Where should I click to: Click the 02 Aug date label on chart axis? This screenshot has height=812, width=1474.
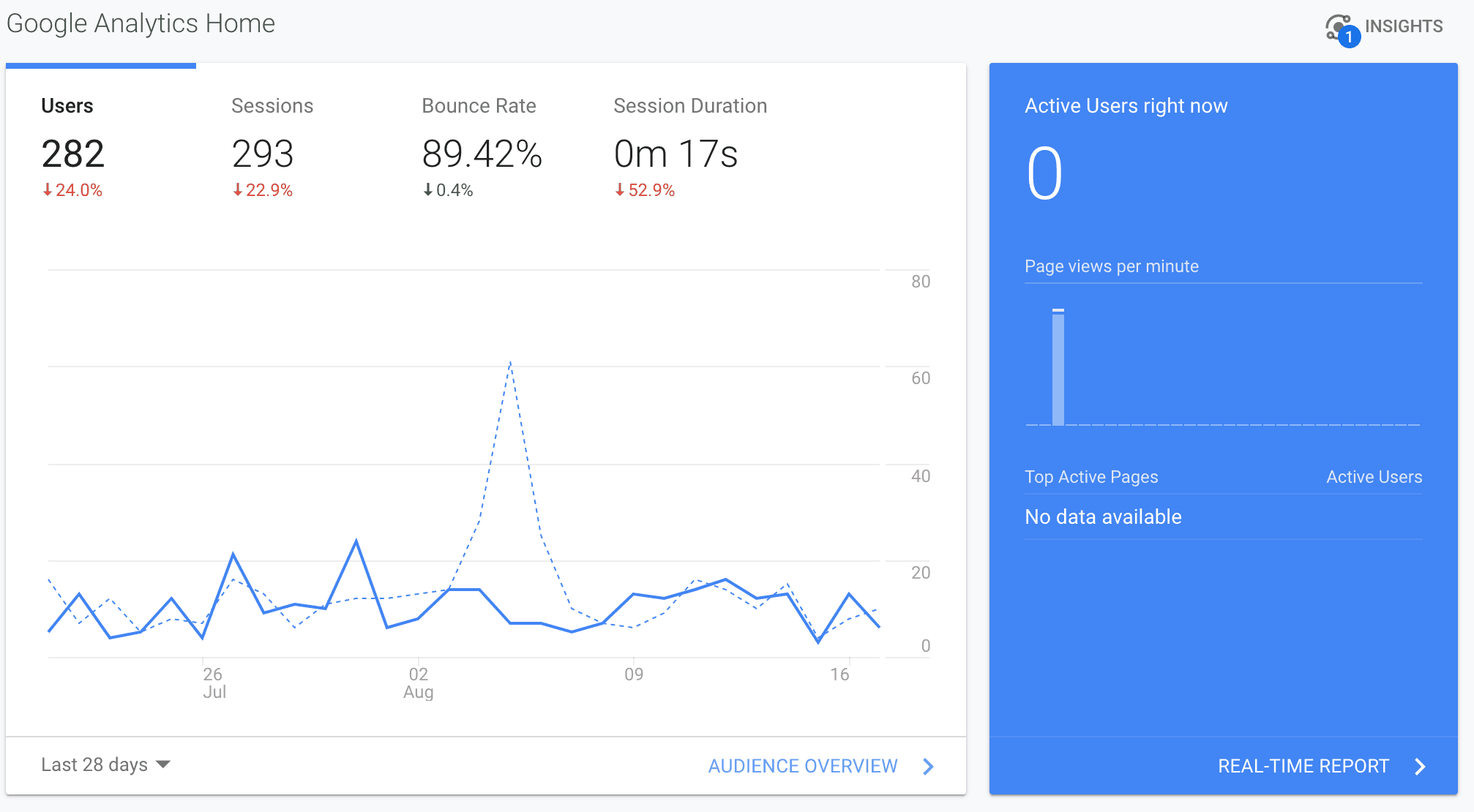click(x=419, y=683)
